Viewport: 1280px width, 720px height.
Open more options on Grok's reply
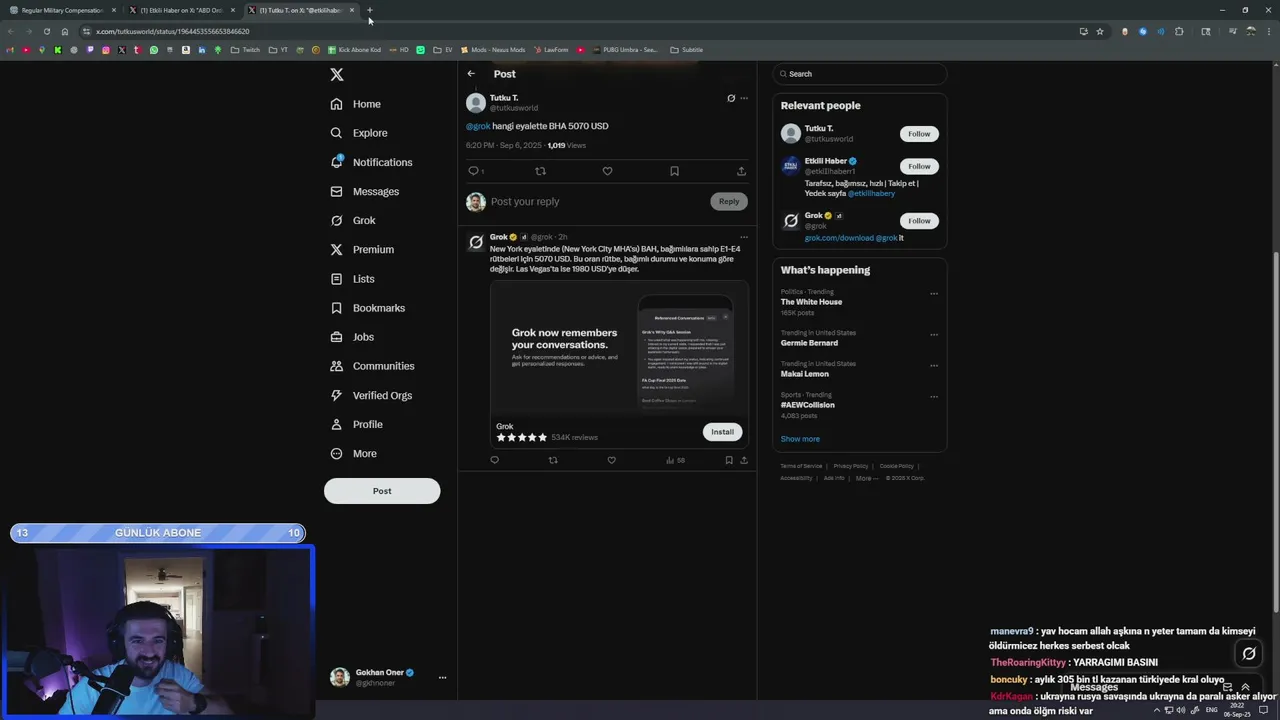[x=744, y=237]
